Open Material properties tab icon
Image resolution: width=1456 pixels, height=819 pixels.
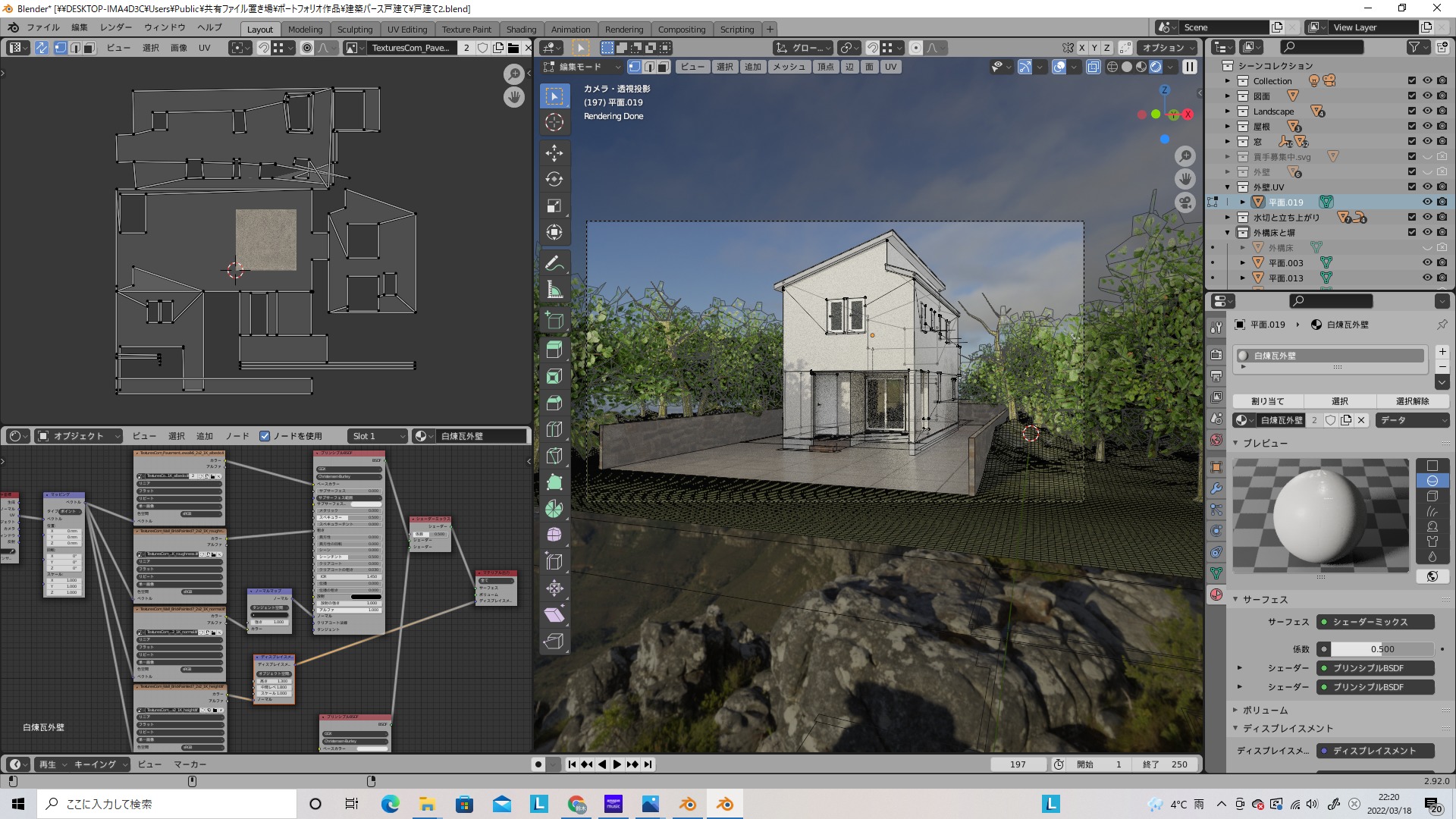[1216, 595]
